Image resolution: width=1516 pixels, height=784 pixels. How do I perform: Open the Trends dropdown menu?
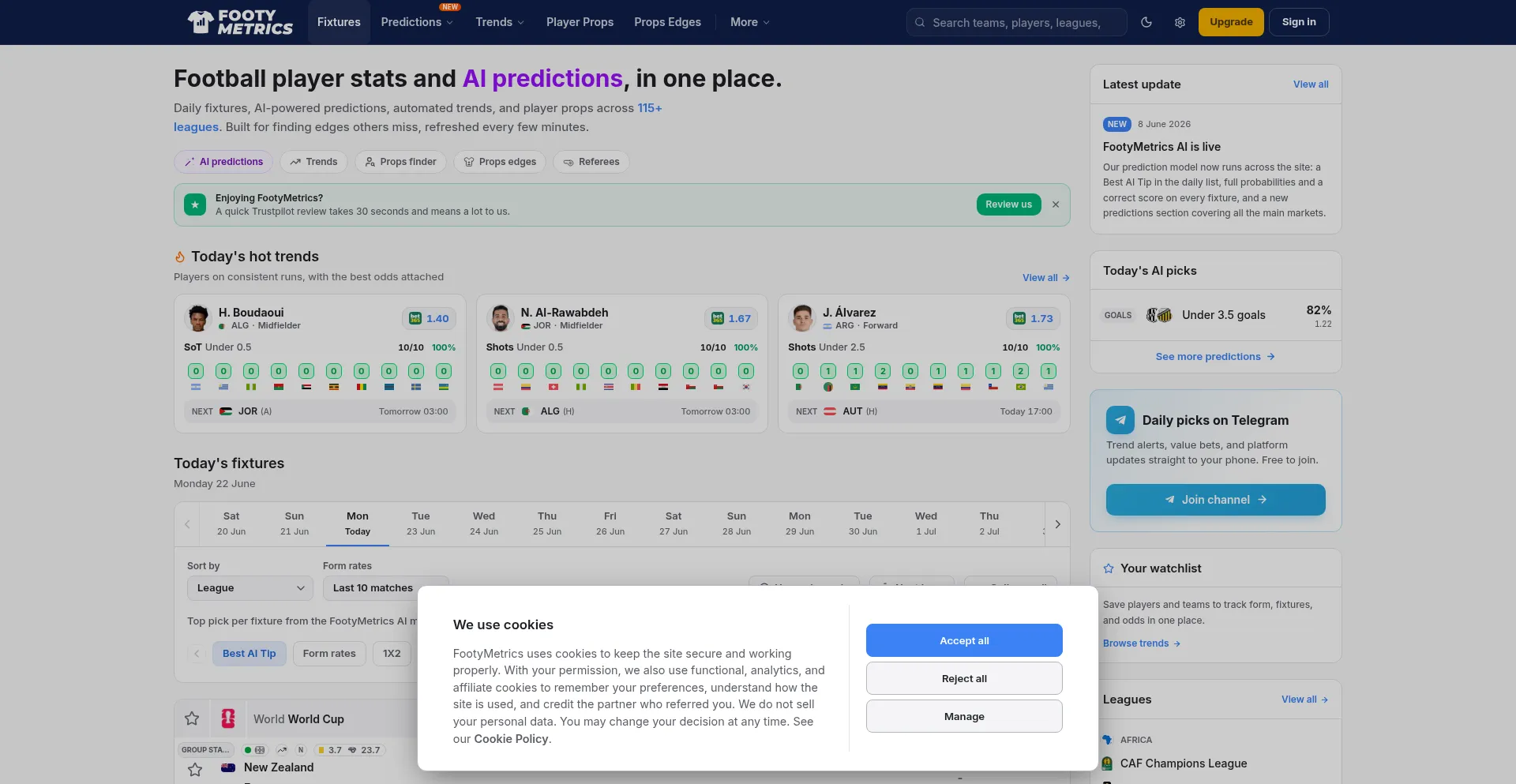(500, 22)
